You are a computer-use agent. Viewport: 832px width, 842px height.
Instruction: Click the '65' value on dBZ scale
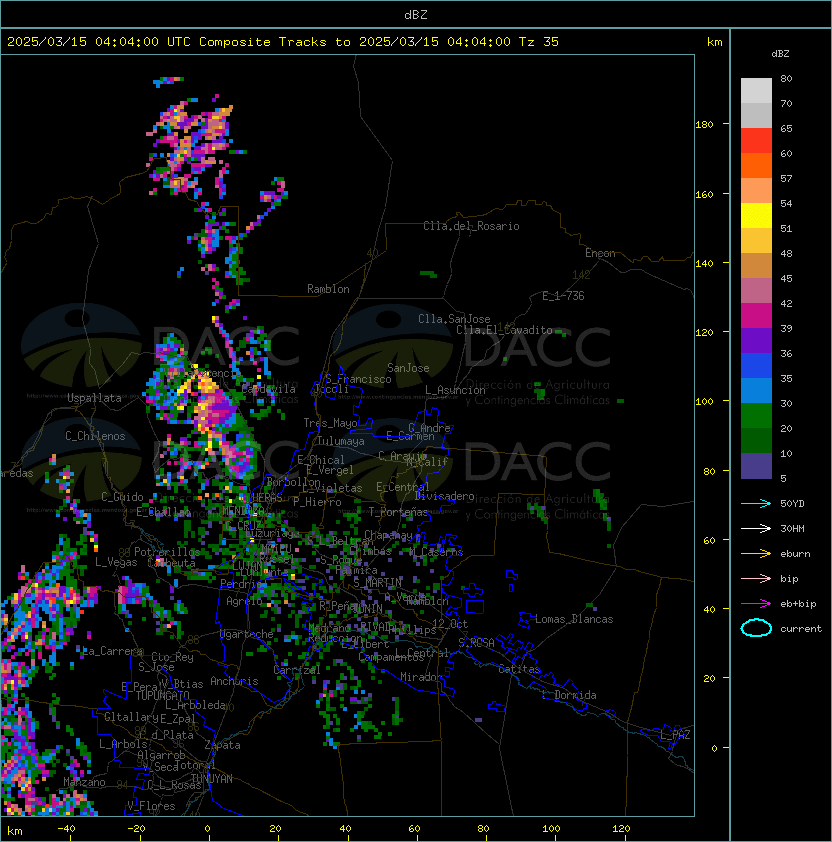point(786,128)
